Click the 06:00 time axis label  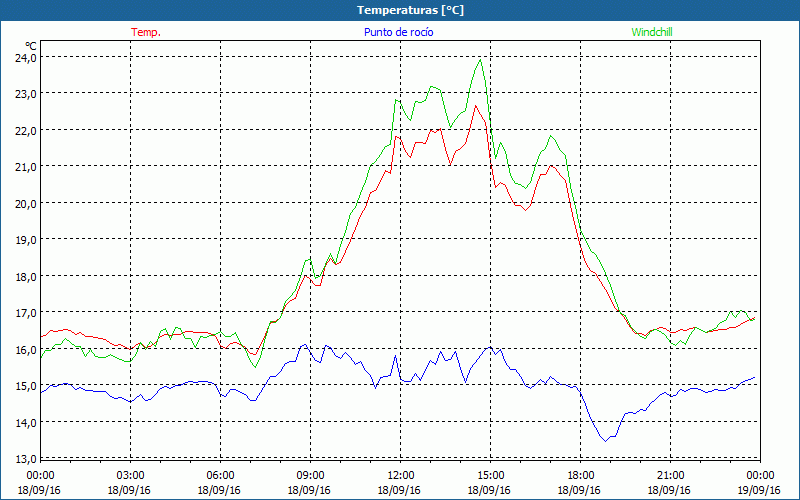(220, 476)
